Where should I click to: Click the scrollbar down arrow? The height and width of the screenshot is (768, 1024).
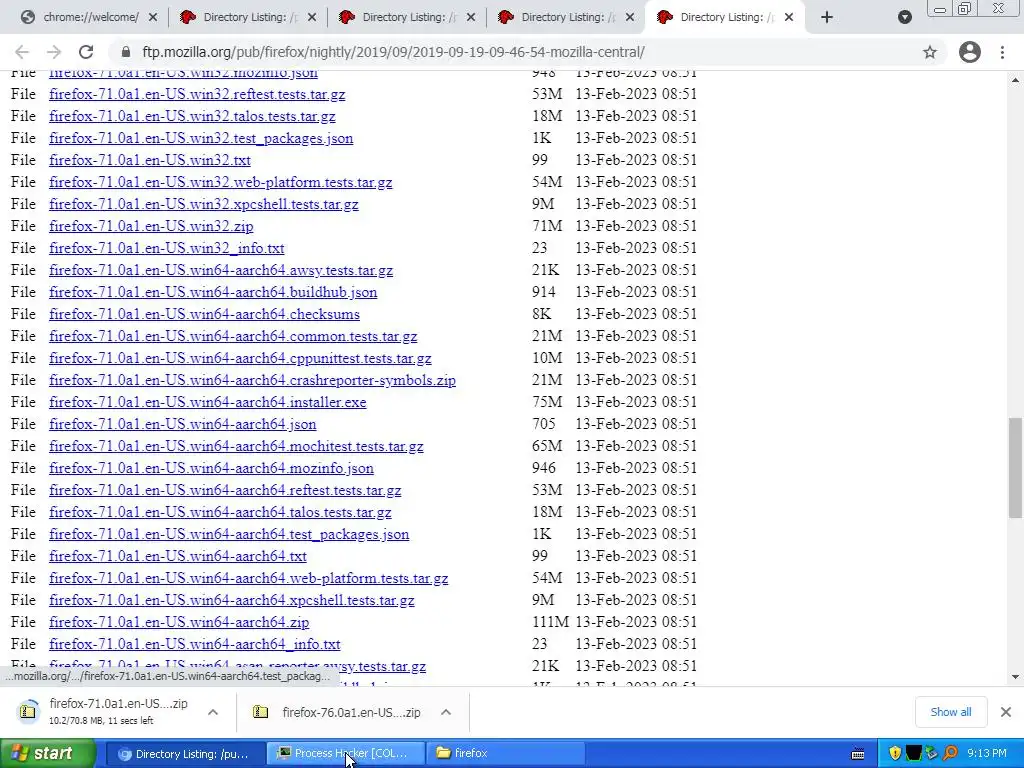pos(1016,677)
